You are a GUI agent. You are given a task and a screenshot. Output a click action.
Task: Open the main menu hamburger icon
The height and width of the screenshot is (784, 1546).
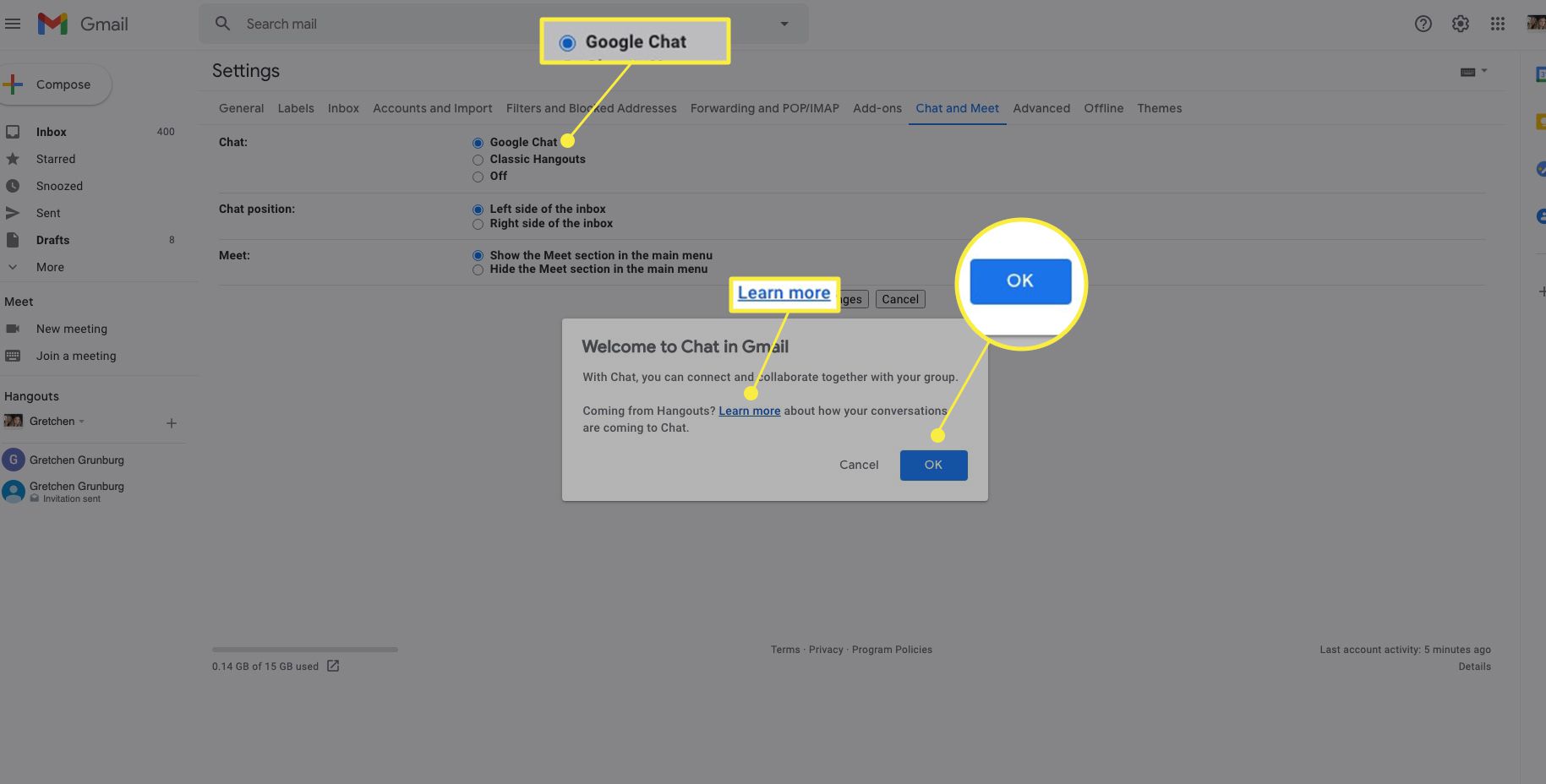coord(13,24)
